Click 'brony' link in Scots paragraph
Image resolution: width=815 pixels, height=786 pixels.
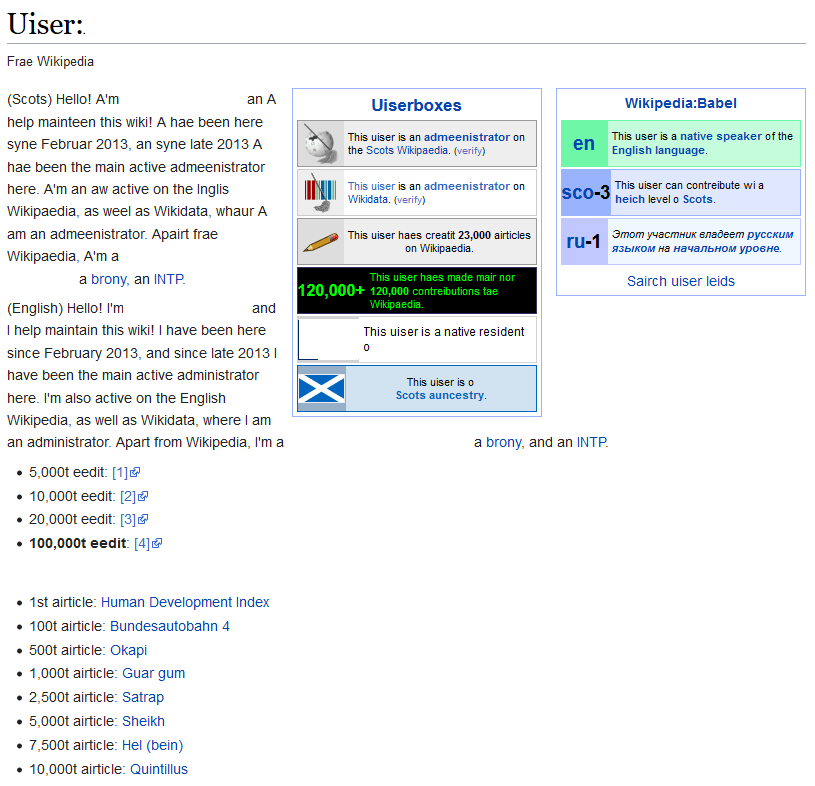109,279
